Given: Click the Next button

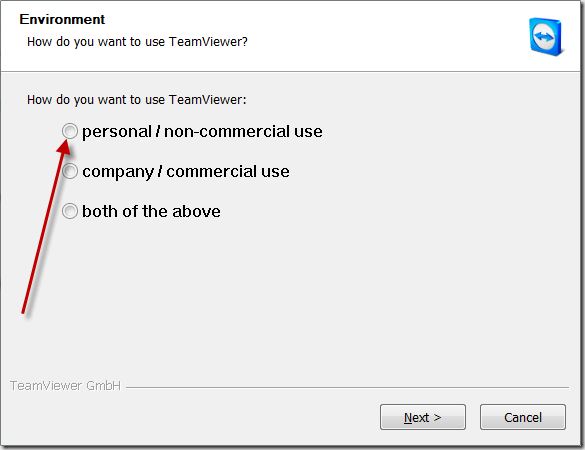Looking at the screenshot, I should coord(423,417).
